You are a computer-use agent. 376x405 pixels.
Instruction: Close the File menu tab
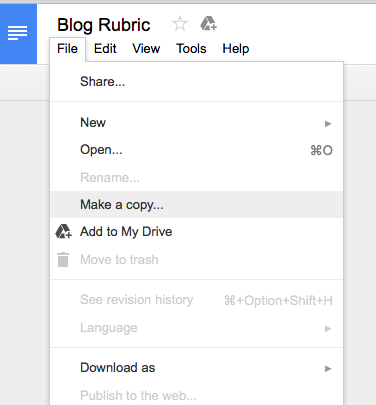pos(67,49)
